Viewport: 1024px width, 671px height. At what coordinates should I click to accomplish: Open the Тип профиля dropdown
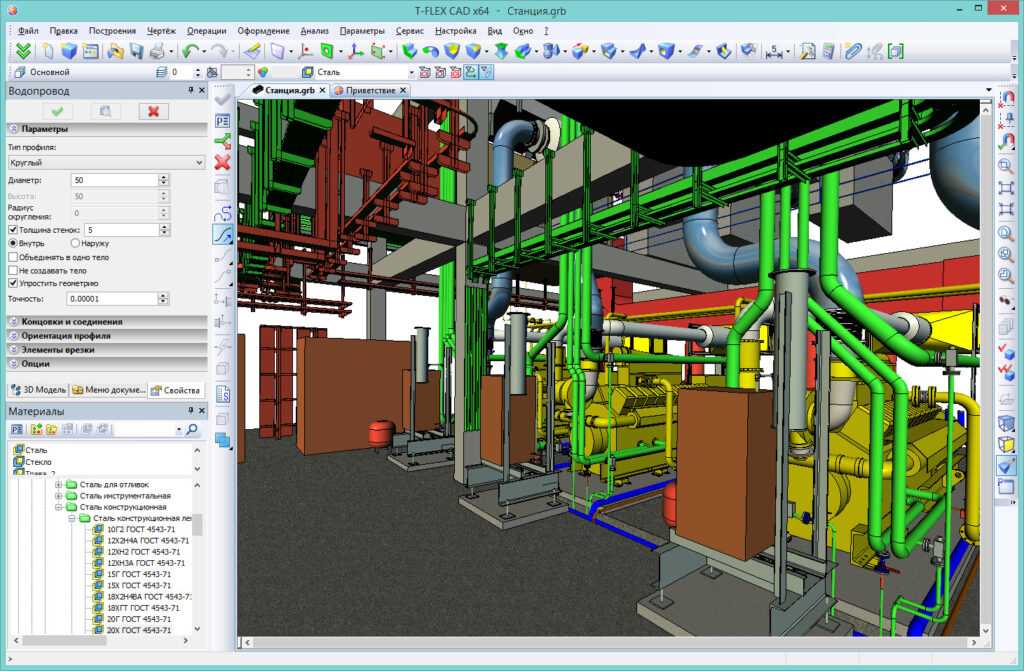[x=105, y=162]
